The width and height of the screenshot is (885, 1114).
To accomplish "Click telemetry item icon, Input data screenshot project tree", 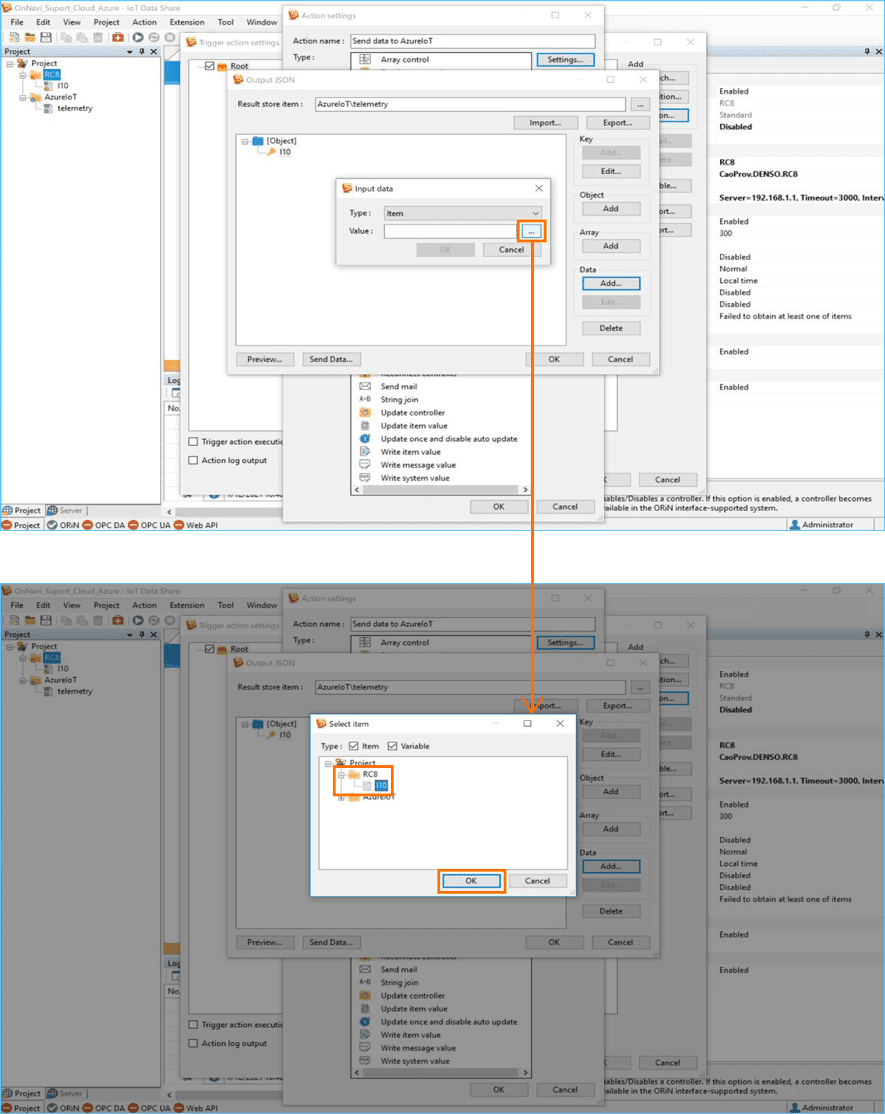I will click(48, 109).
